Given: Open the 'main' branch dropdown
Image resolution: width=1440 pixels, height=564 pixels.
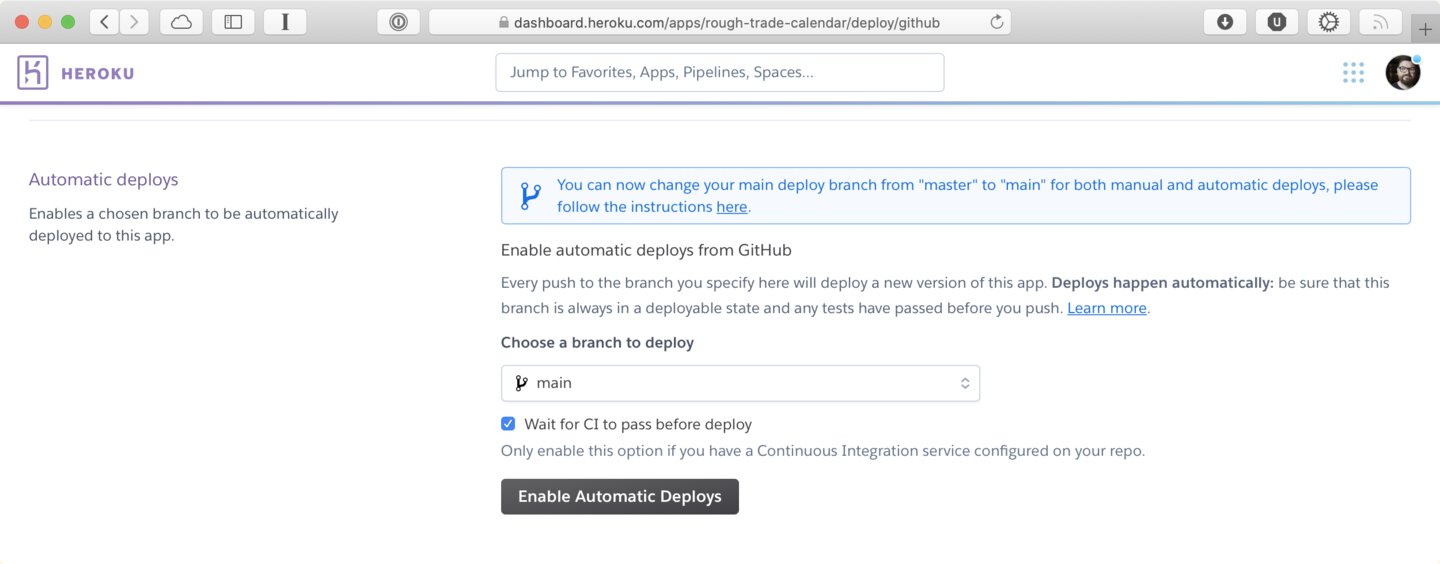Looking at the screenshot, I should (x=740, y=383).
